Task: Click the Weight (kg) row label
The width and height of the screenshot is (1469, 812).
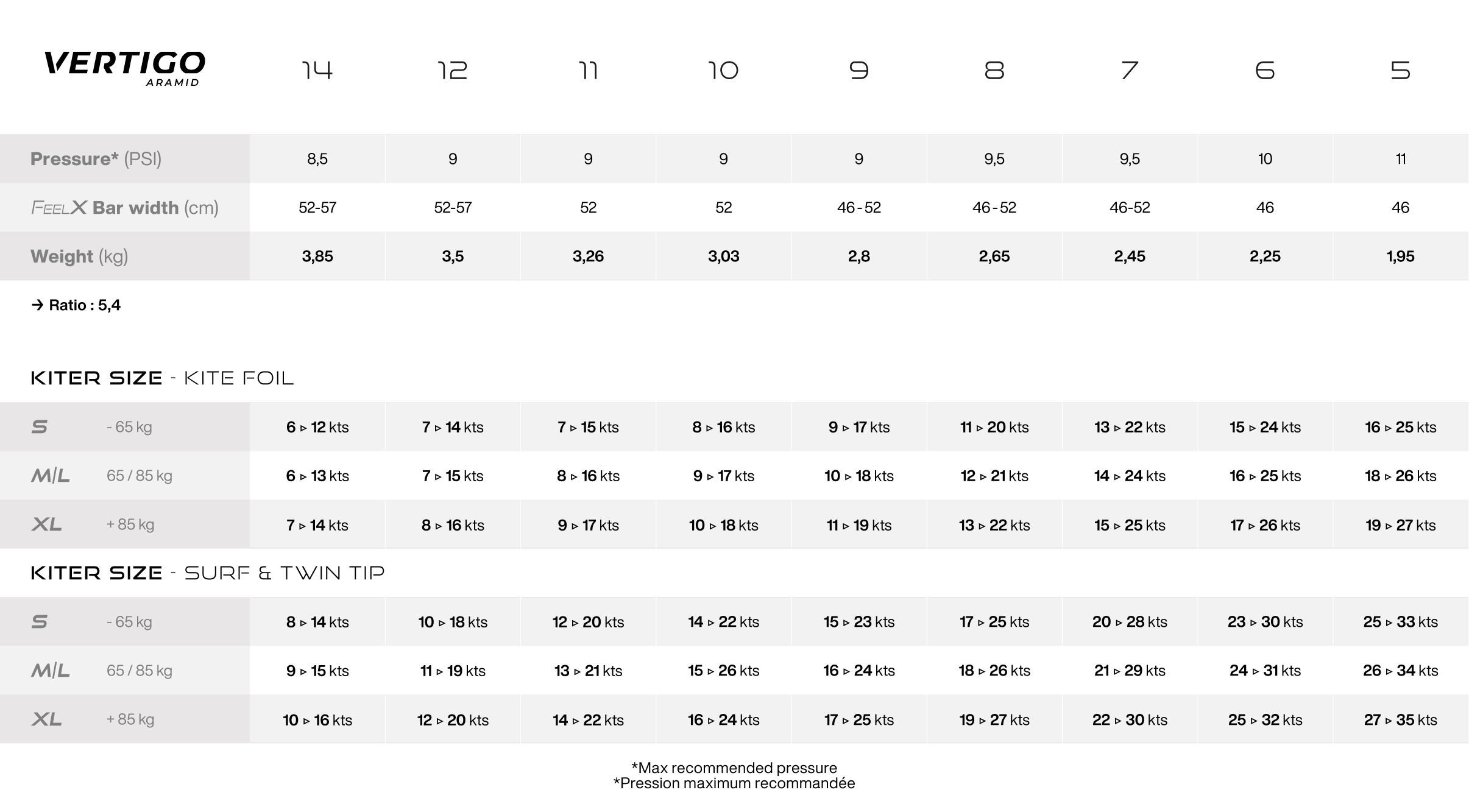Action: [79, 256]
